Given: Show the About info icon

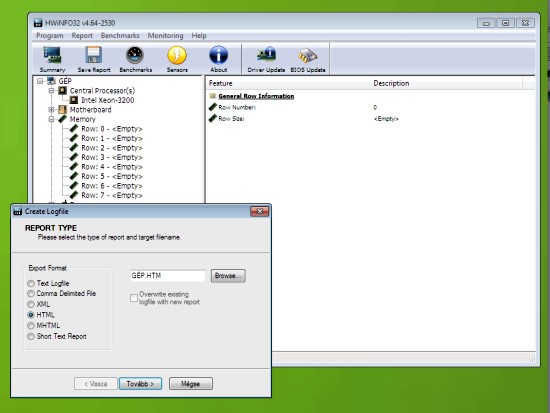Looking at the screenshot, I should point(219,55).
